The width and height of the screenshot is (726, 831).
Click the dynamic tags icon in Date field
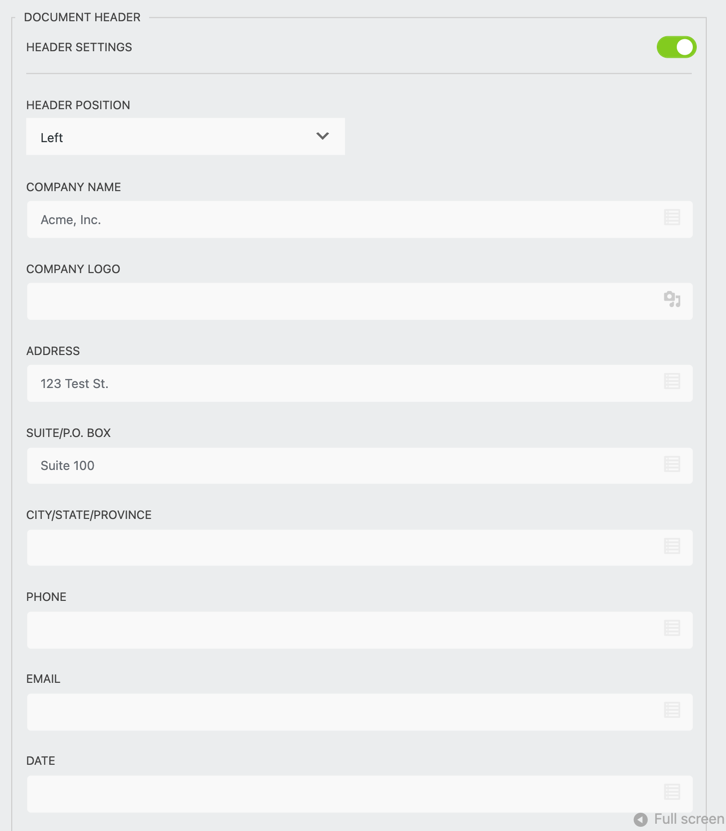click(672, 792)
